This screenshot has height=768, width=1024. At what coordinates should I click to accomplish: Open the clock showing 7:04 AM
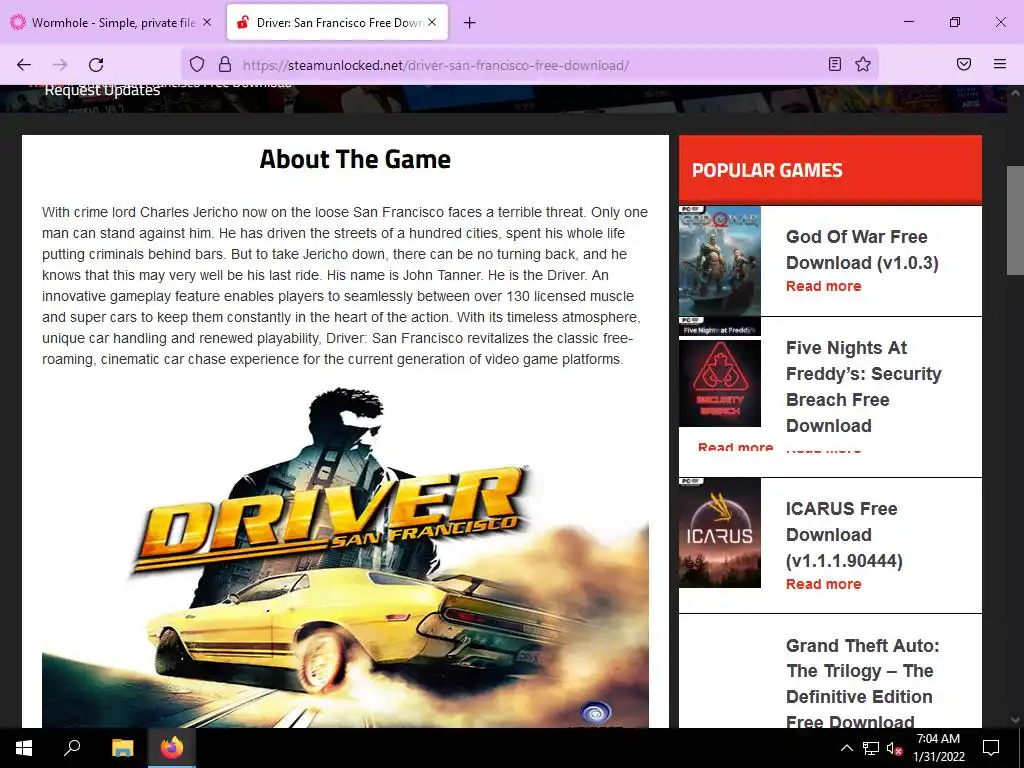(x=938, y=748)
